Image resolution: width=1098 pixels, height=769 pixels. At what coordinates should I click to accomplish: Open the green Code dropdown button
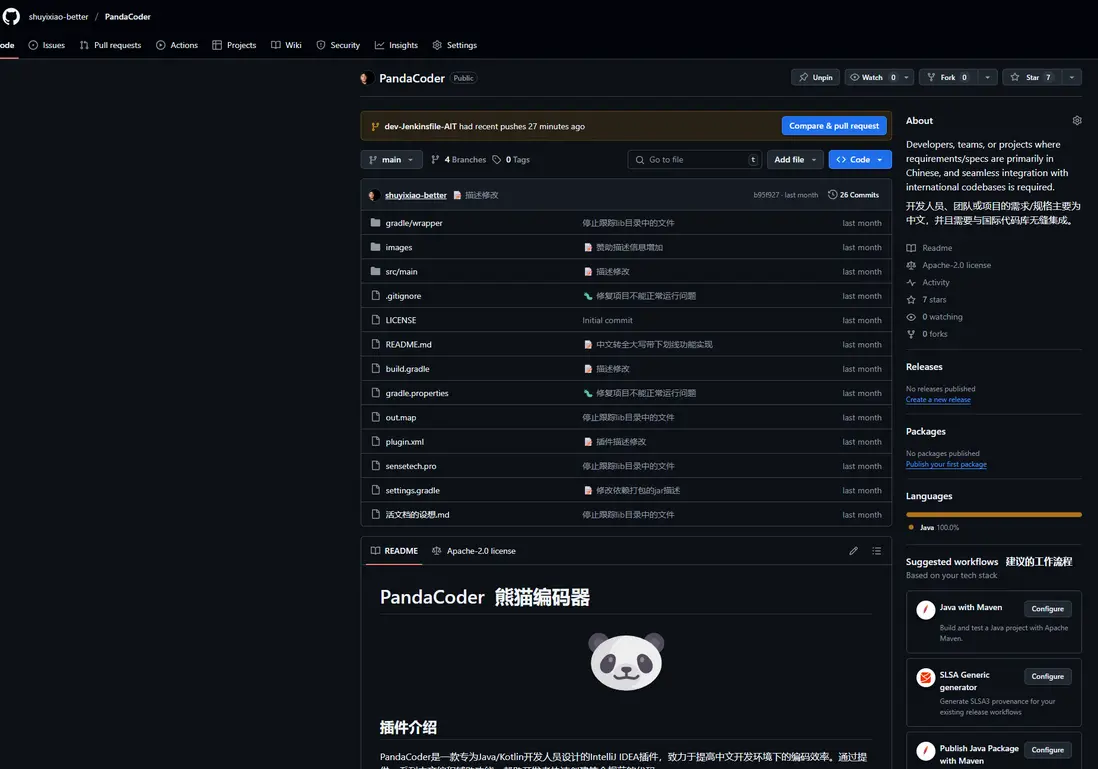(x=860, y=160)
